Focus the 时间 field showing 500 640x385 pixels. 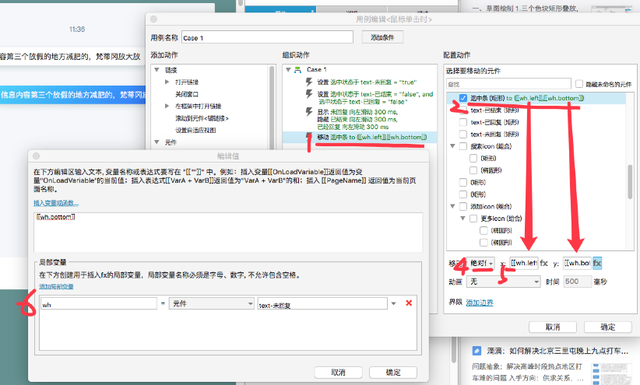pos(578,282)
